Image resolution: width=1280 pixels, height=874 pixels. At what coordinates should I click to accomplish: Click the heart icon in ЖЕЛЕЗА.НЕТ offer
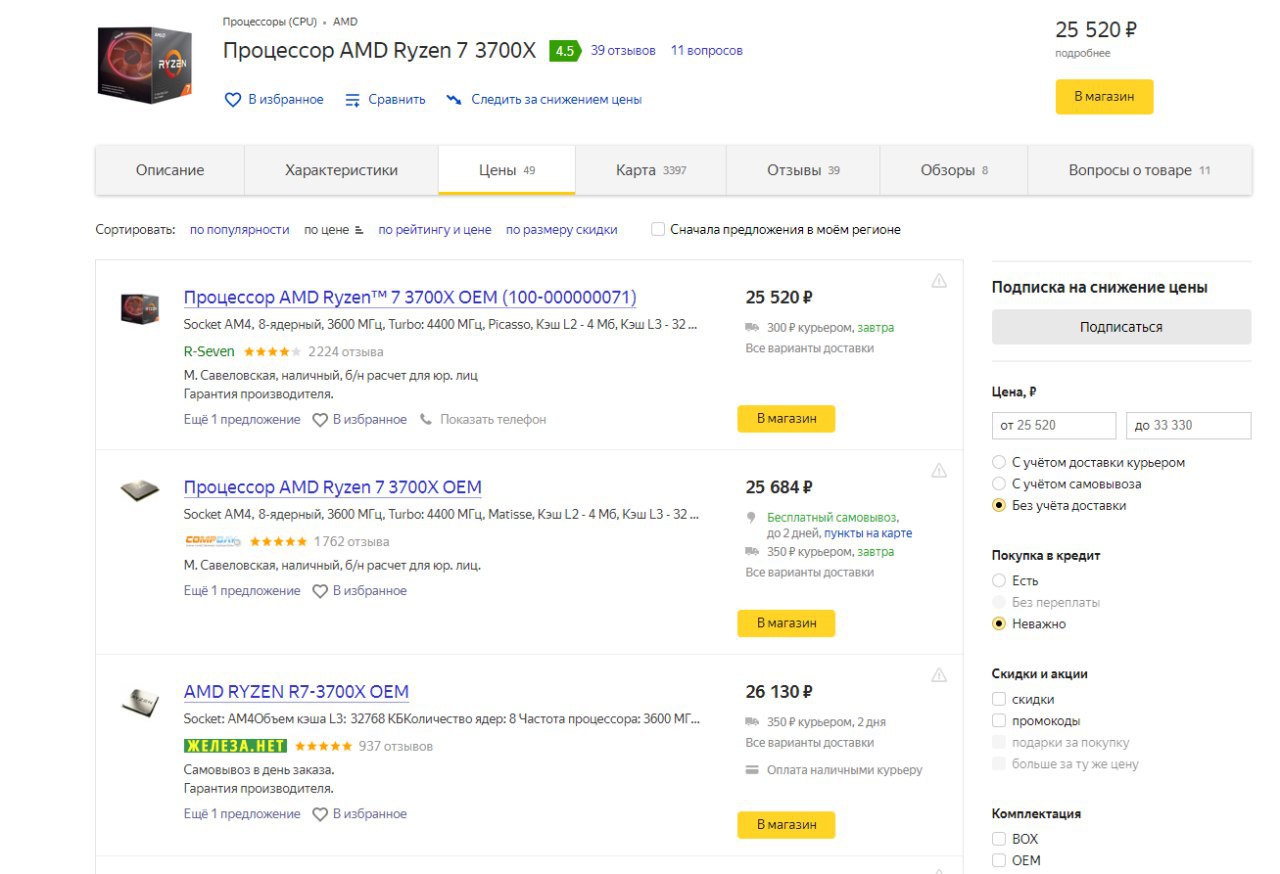(320, 814)
